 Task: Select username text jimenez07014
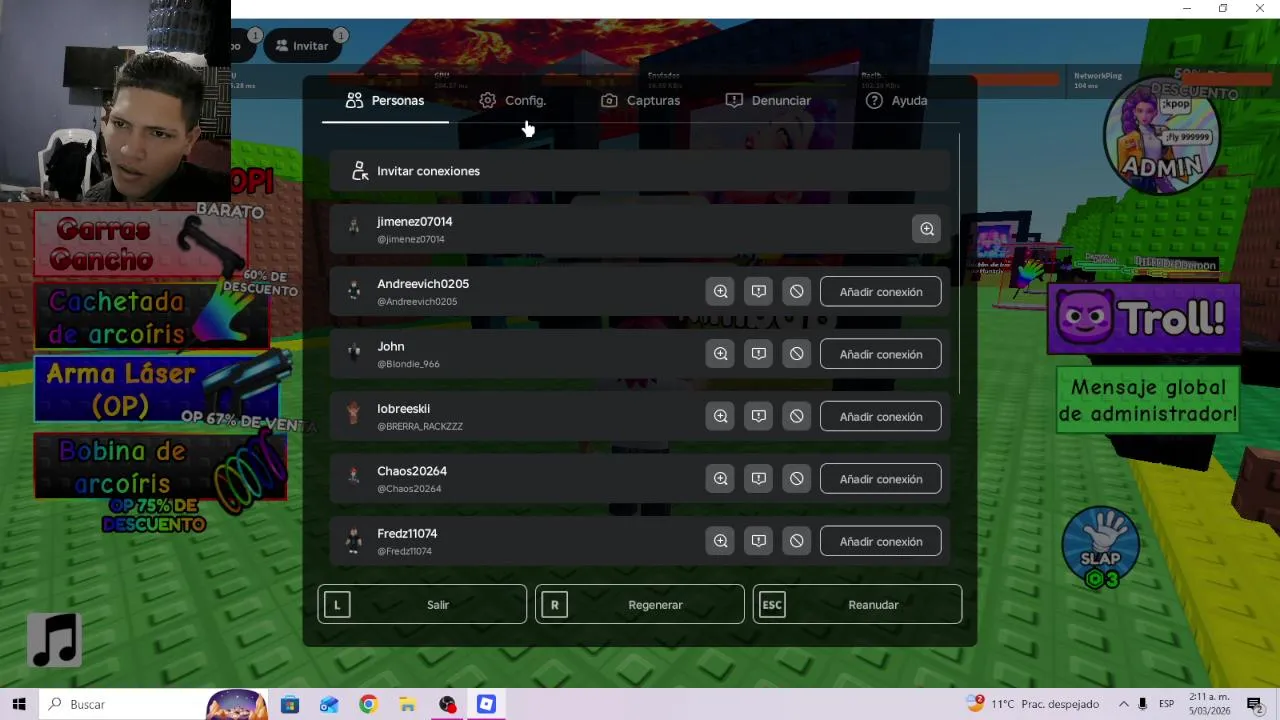point(414,221)
